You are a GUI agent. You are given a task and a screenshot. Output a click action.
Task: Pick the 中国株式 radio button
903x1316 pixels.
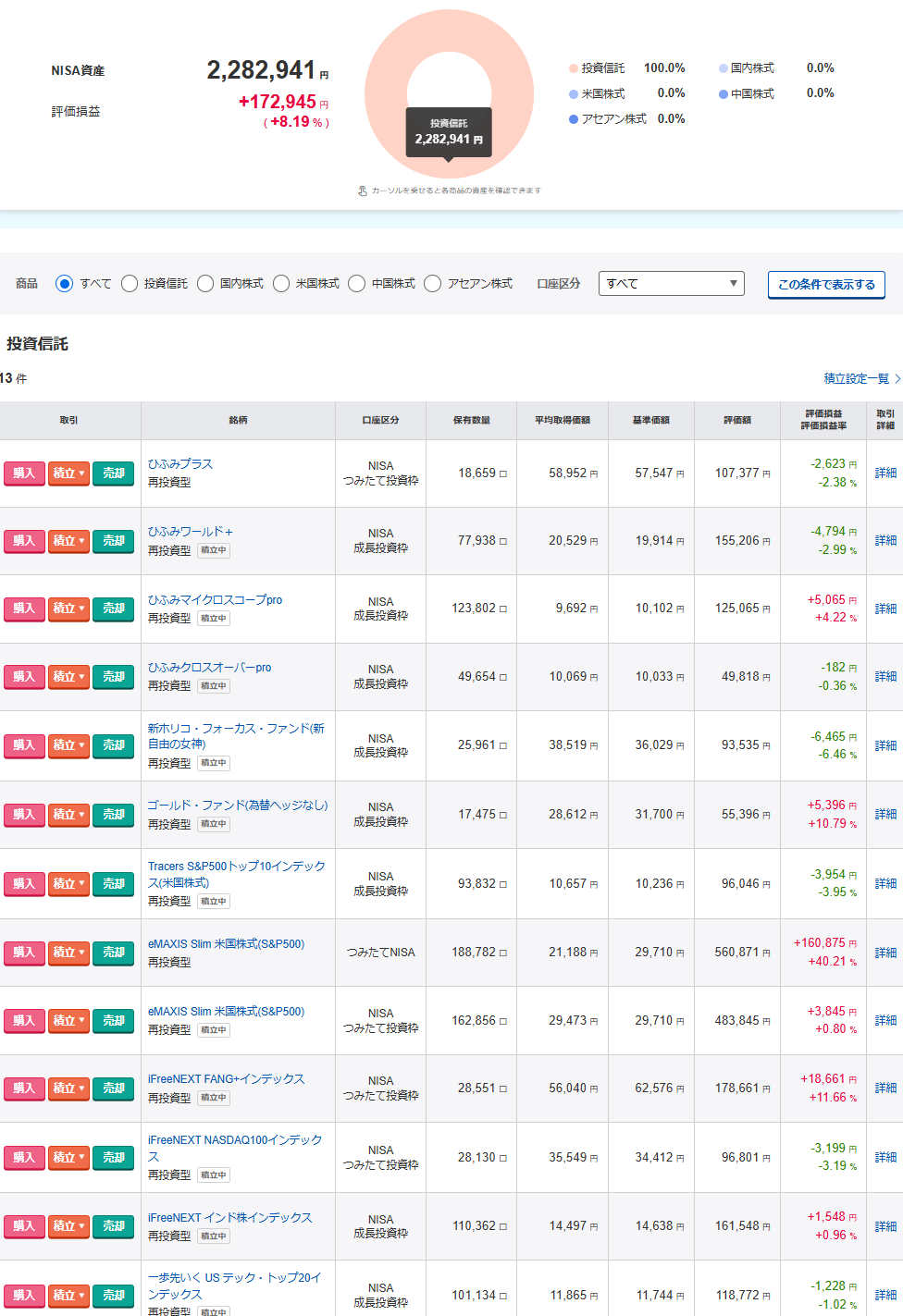point(357,284)
